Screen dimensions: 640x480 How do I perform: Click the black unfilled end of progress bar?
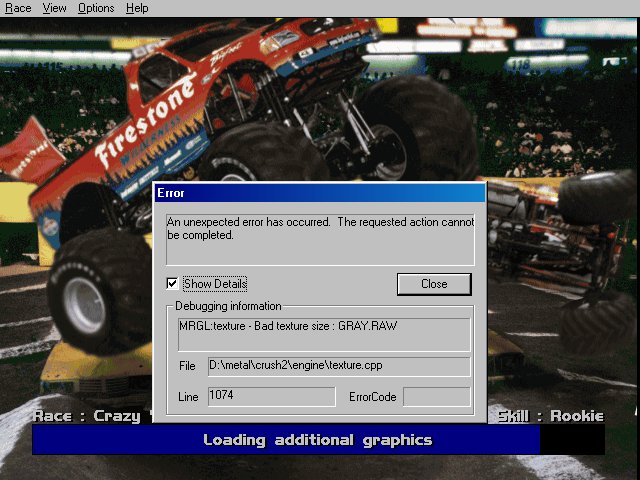[x=572, y=440]
